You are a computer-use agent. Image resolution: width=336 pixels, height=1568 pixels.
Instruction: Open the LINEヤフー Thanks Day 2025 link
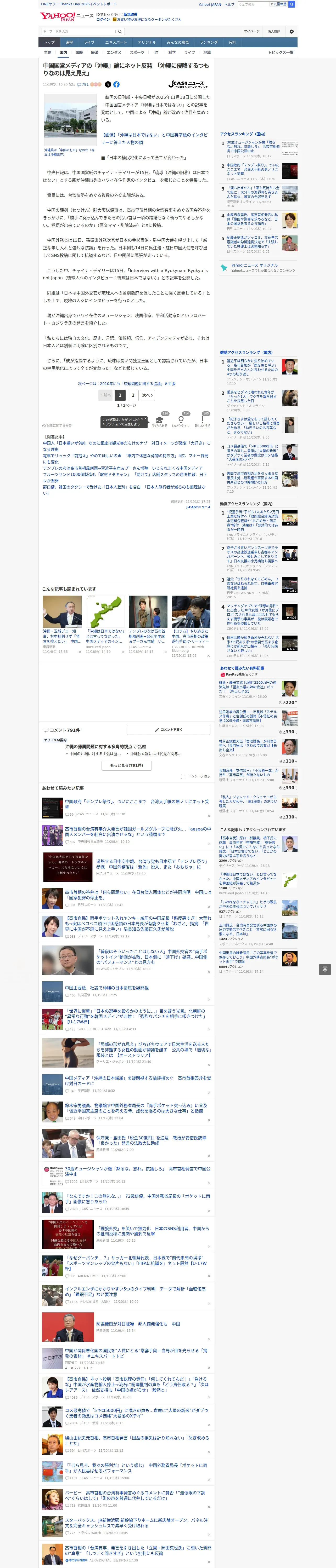point(79,4)
